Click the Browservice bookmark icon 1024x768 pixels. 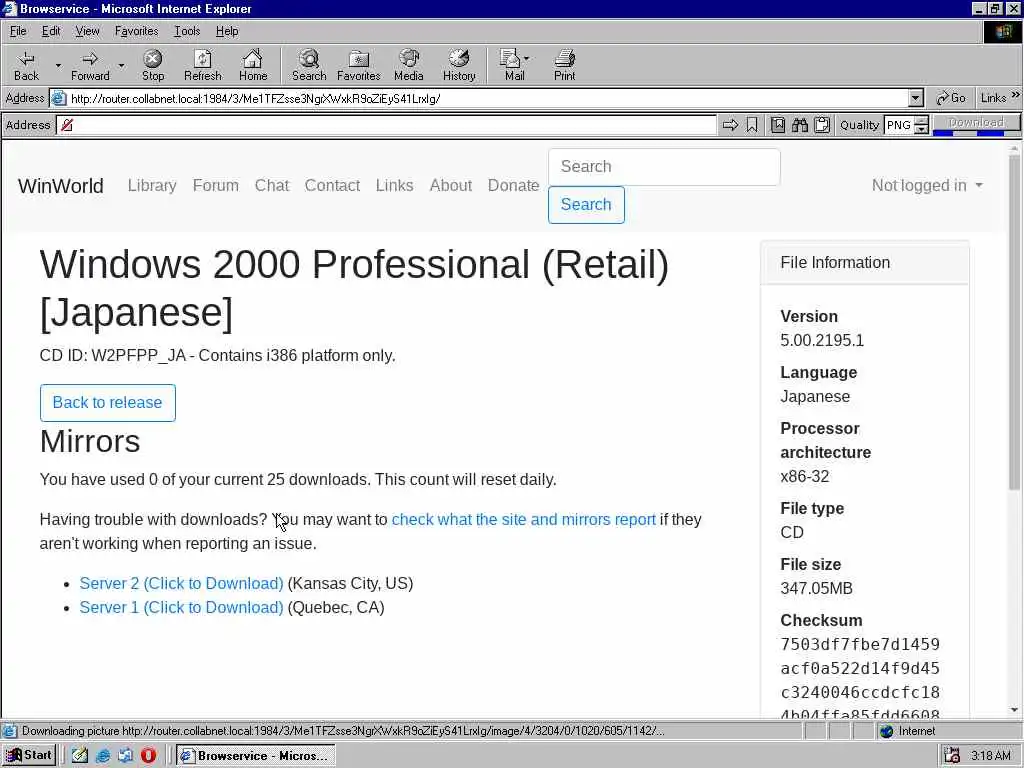(752, 125)
